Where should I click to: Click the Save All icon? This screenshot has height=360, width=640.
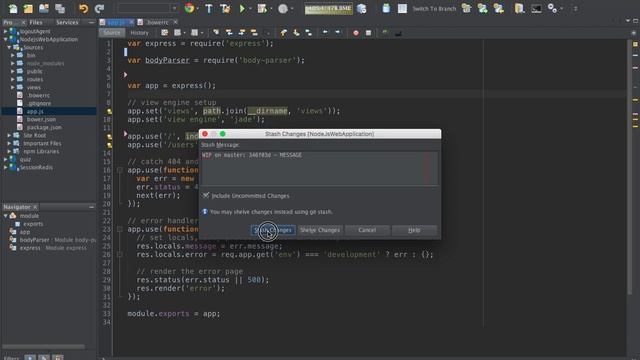(x=60, y=8)
